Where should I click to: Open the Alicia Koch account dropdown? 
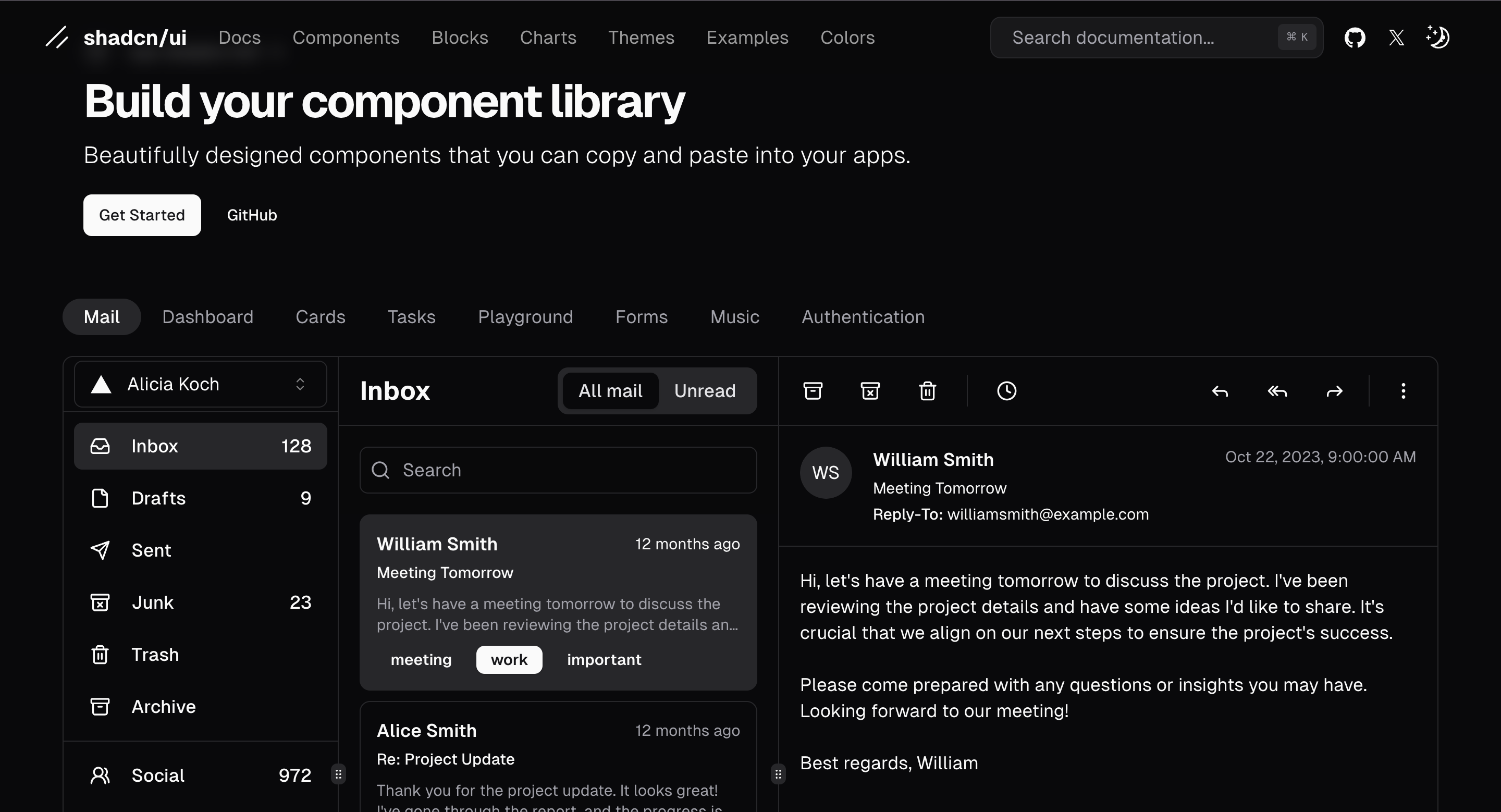point(201,385)
